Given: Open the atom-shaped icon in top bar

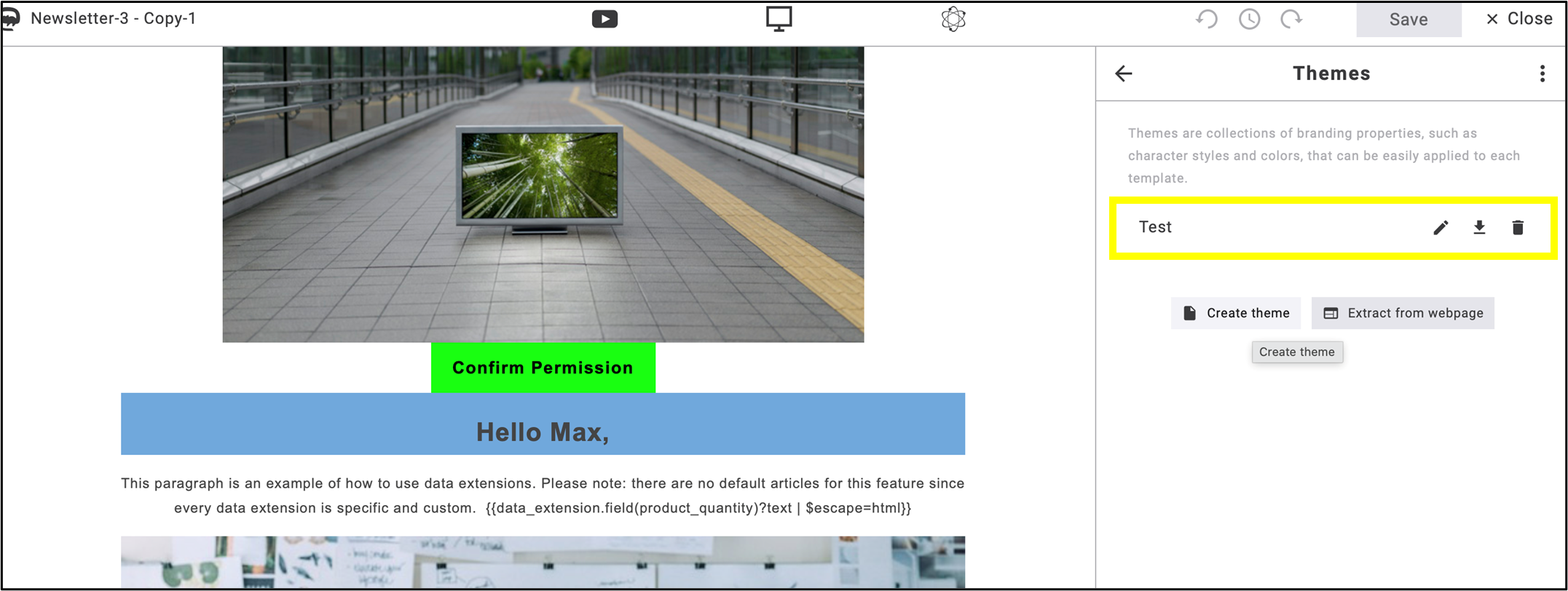Looking at the screenshot, I should click(x=953, y=19).
